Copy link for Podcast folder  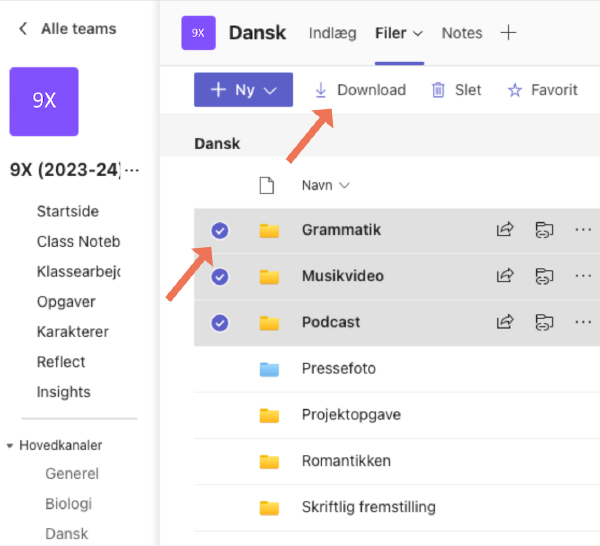[x=544, y=322]
